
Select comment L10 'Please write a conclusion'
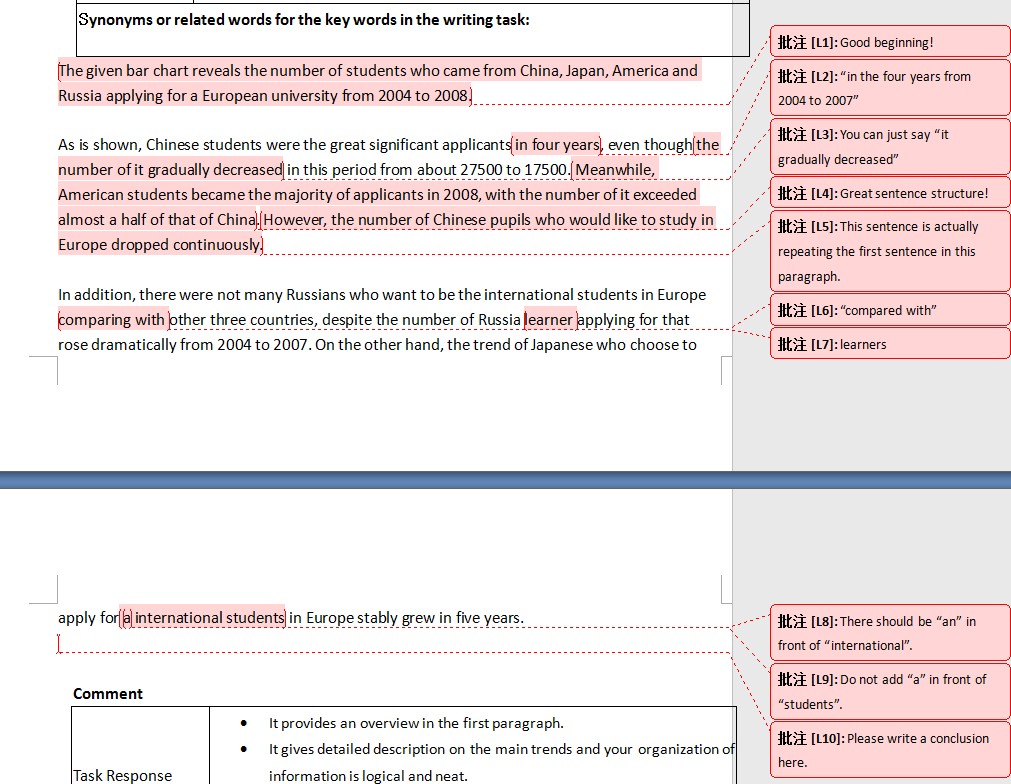(890, 750)
